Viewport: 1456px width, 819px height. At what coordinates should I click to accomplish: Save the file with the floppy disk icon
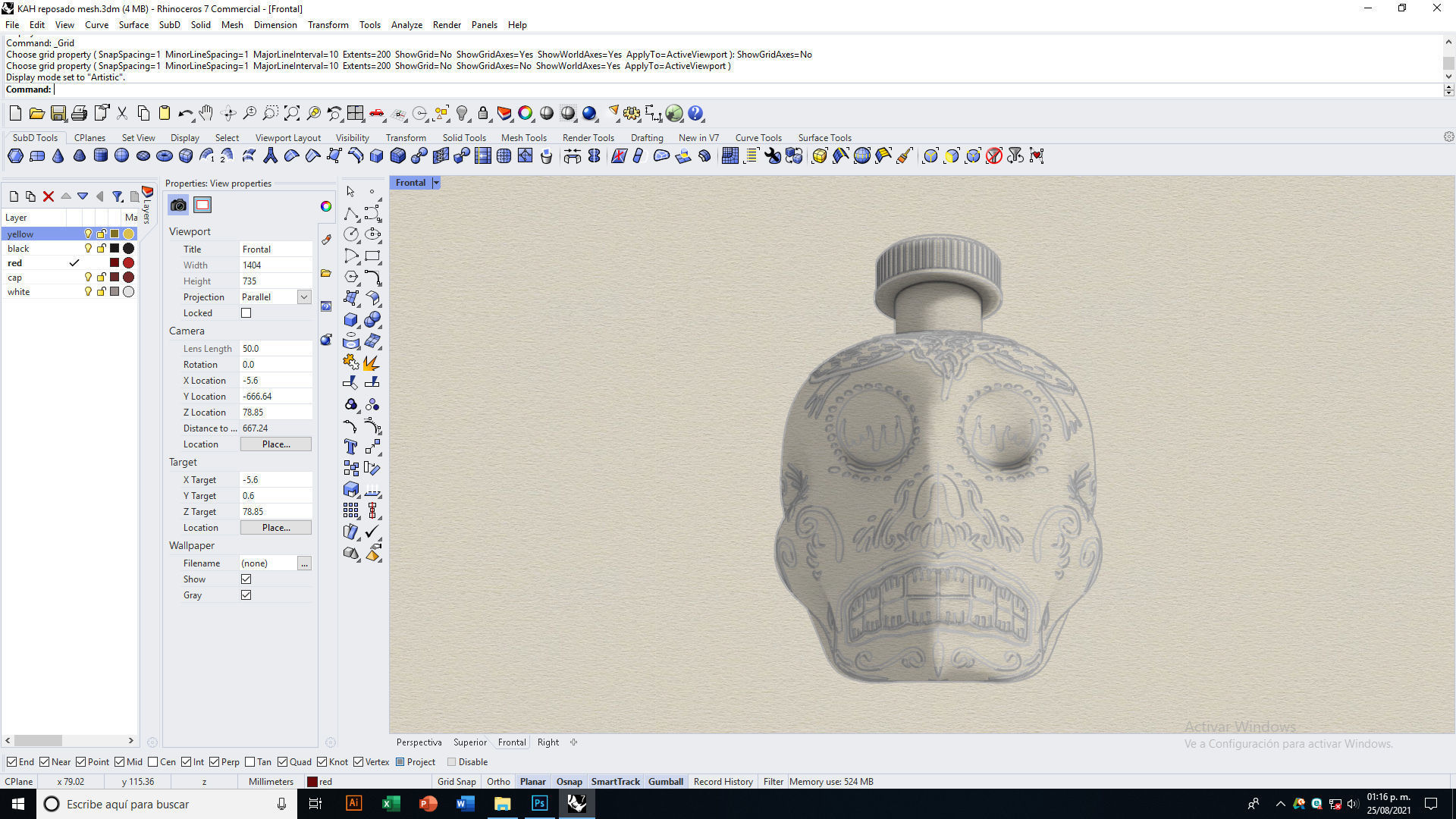coord(58,114)
